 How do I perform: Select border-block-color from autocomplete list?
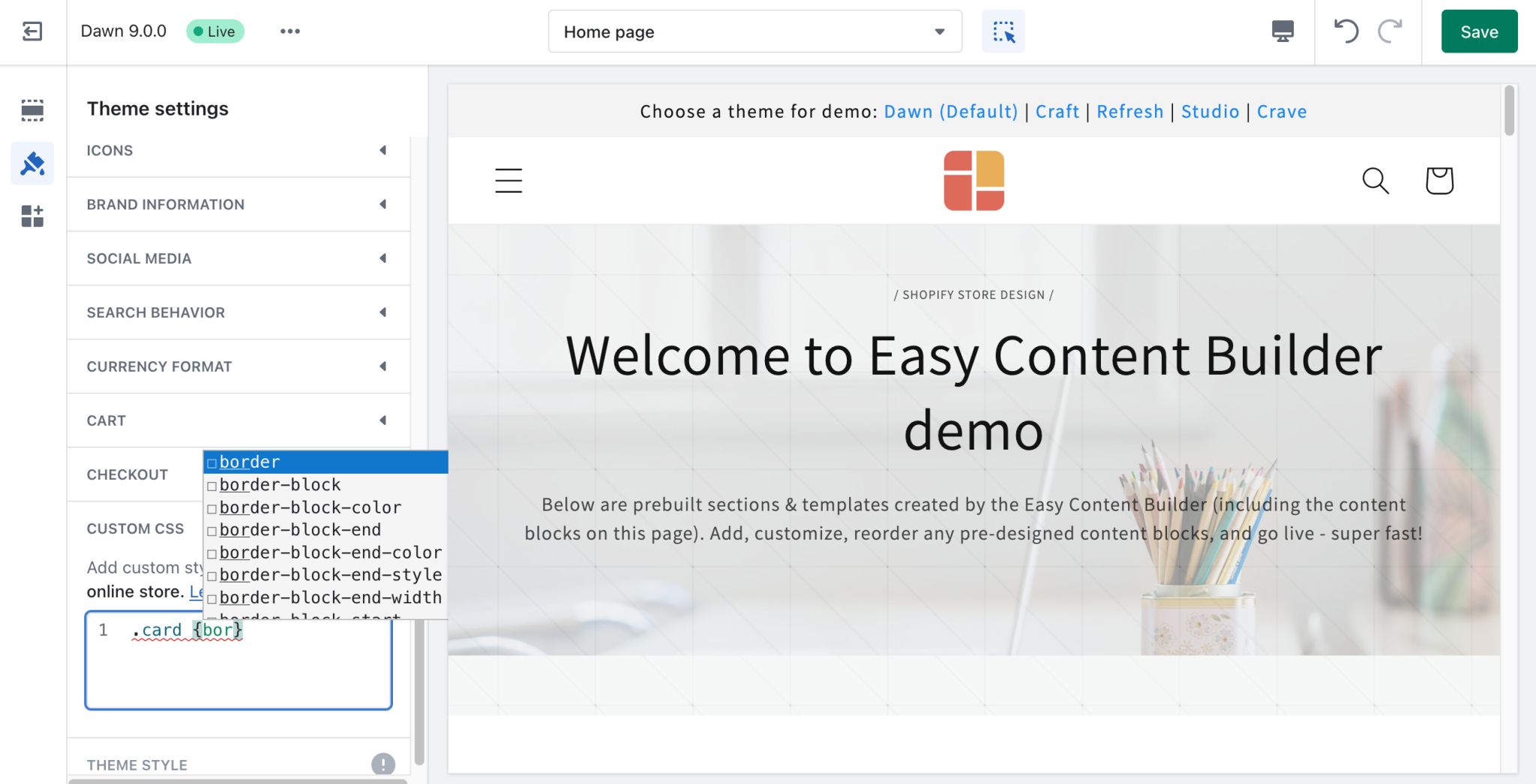tap(310, 507)
